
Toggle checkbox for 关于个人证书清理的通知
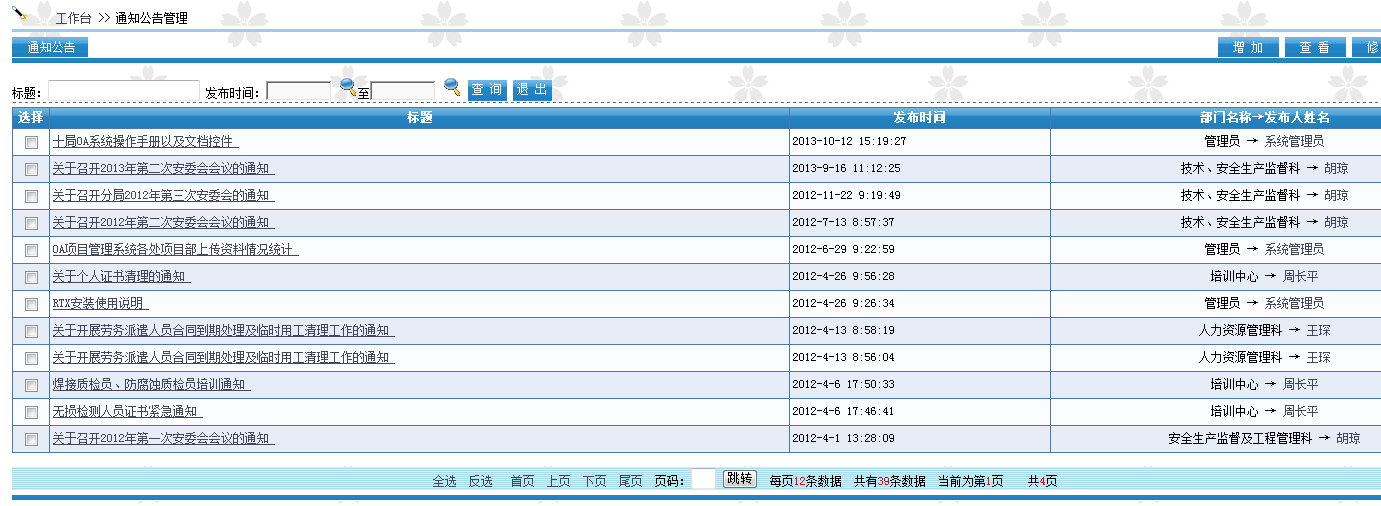[31, 277]
